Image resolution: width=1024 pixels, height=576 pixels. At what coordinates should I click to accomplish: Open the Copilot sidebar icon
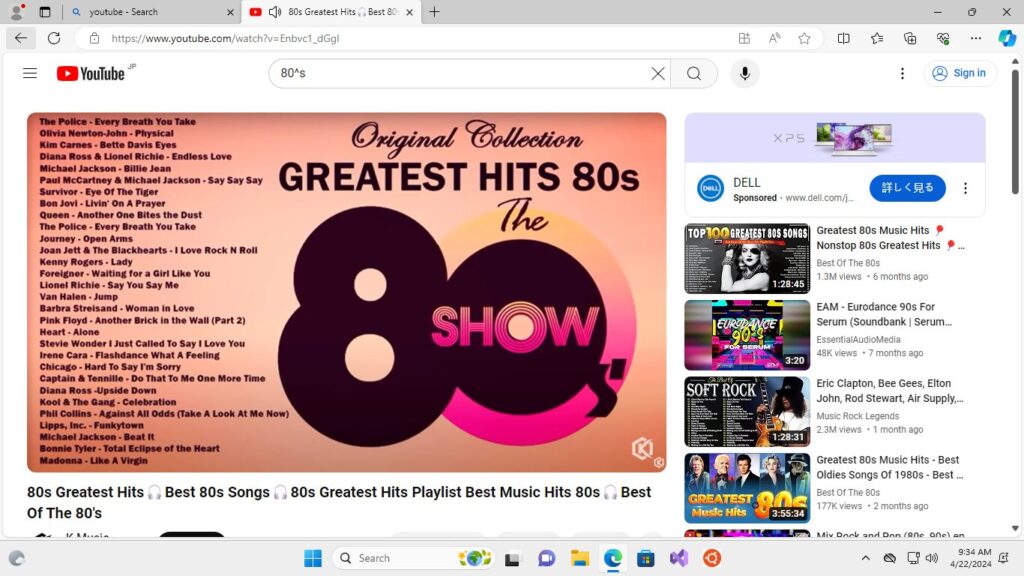(1006, 39)
